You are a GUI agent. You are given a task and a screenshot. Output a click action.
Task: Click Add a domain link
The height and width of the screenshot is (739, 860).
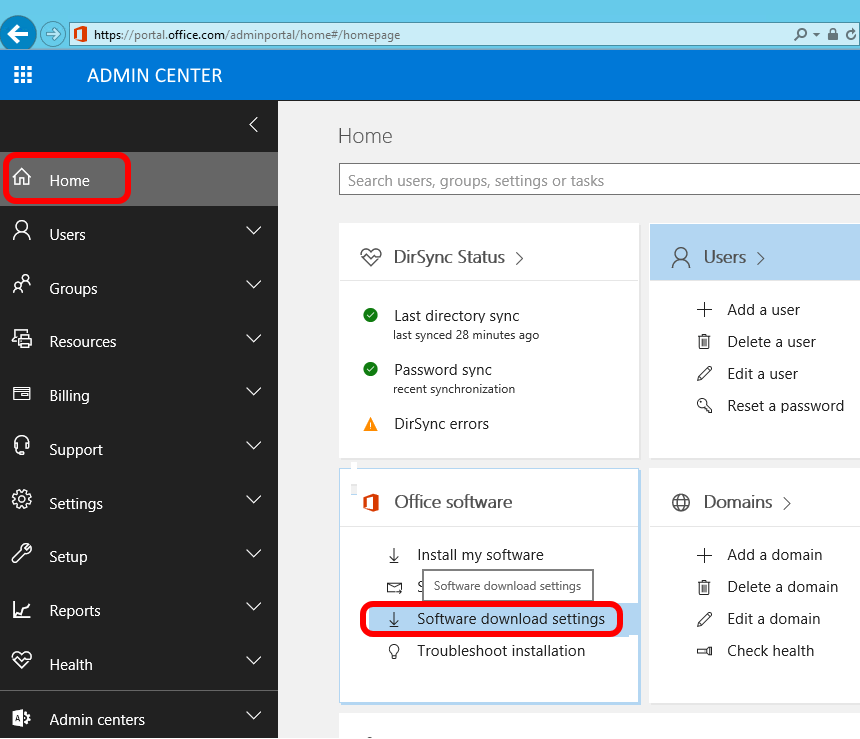coord(774,555)
